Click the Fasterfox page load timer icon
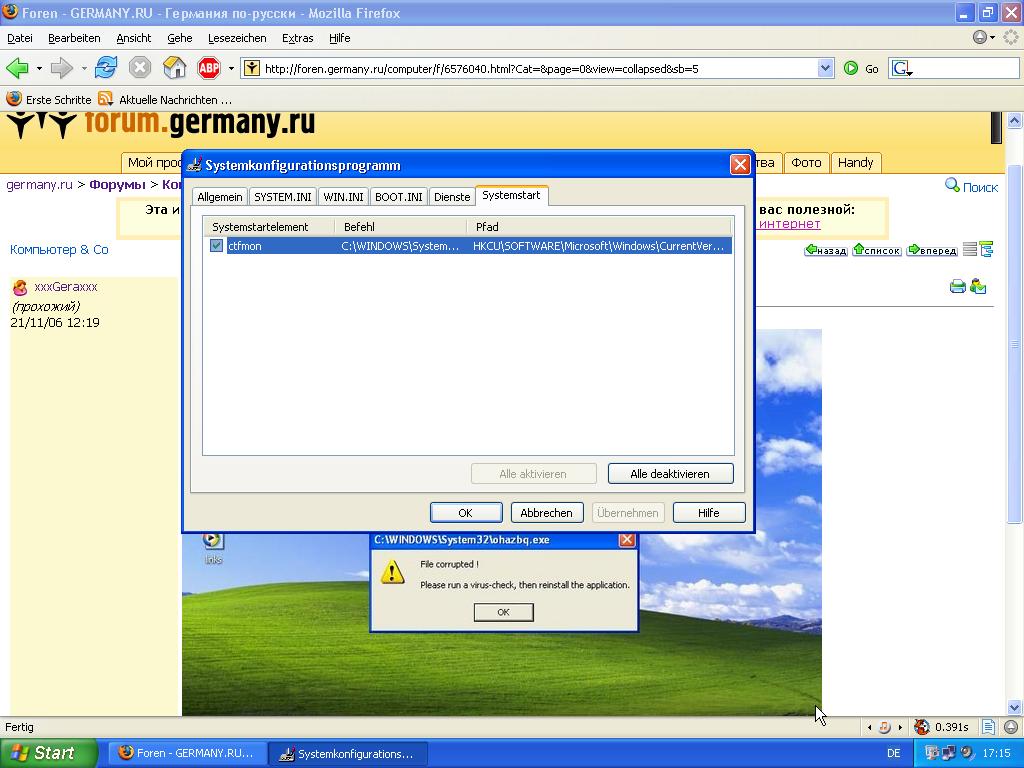The image size is (1024, 768). coord(921,727)
